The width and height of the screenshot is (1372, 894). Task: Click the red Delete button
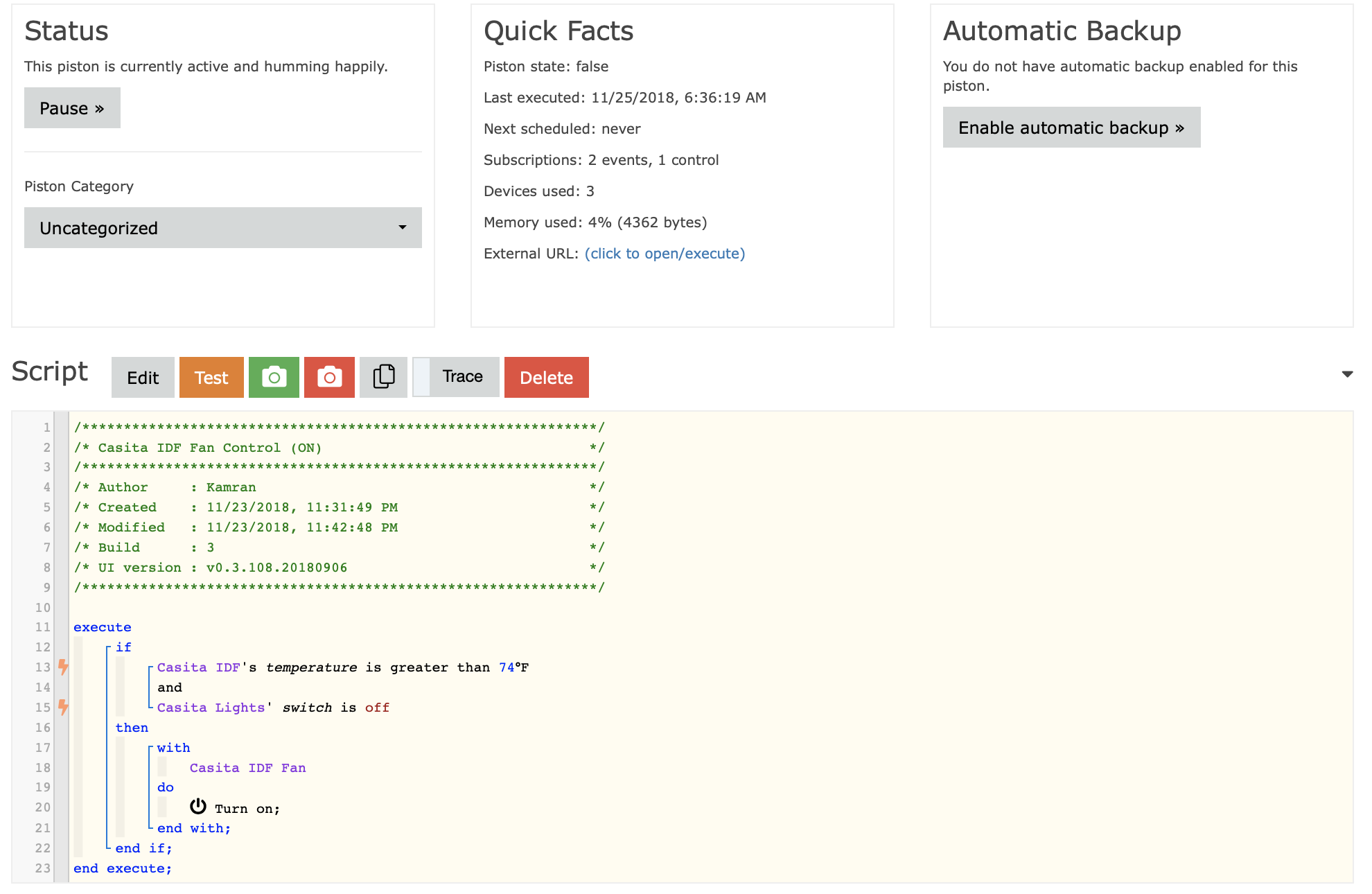pos(547,377)
